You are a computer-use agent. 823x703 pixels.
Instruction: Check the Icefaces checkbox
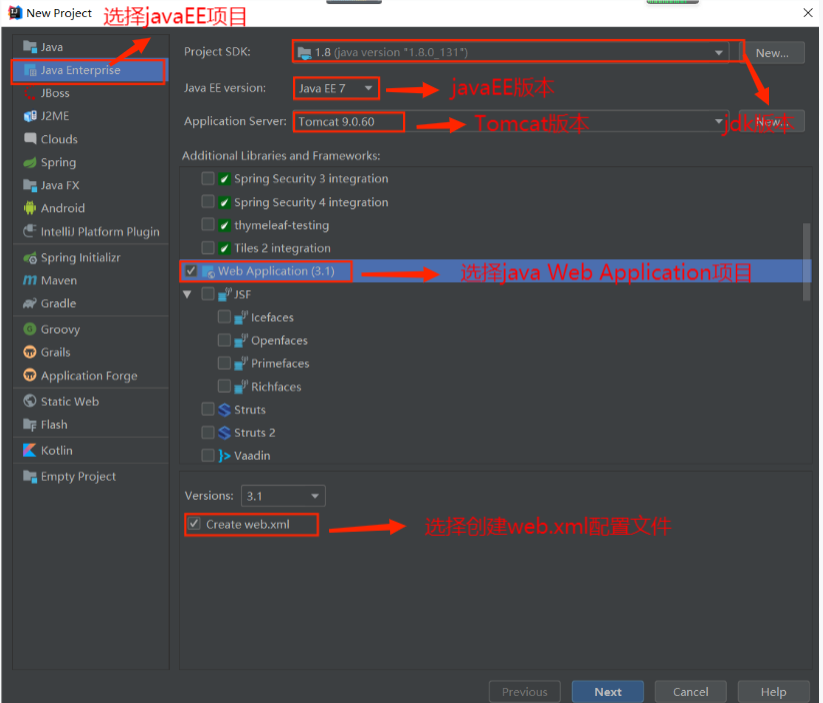coord(224,317)
